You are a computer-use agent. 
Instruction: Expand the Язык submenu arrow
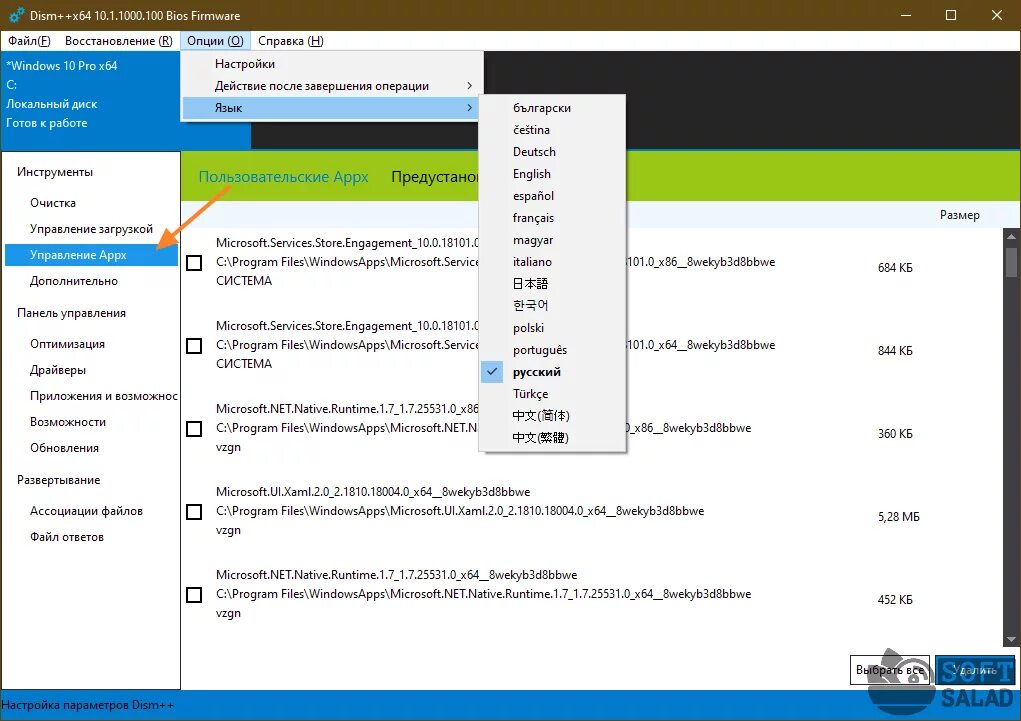pos(469,107)
